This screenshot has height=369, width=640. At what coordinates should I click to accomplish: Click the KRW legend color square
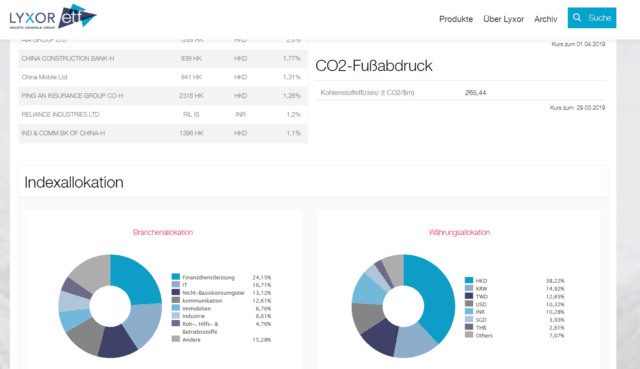tap(469, 288)
